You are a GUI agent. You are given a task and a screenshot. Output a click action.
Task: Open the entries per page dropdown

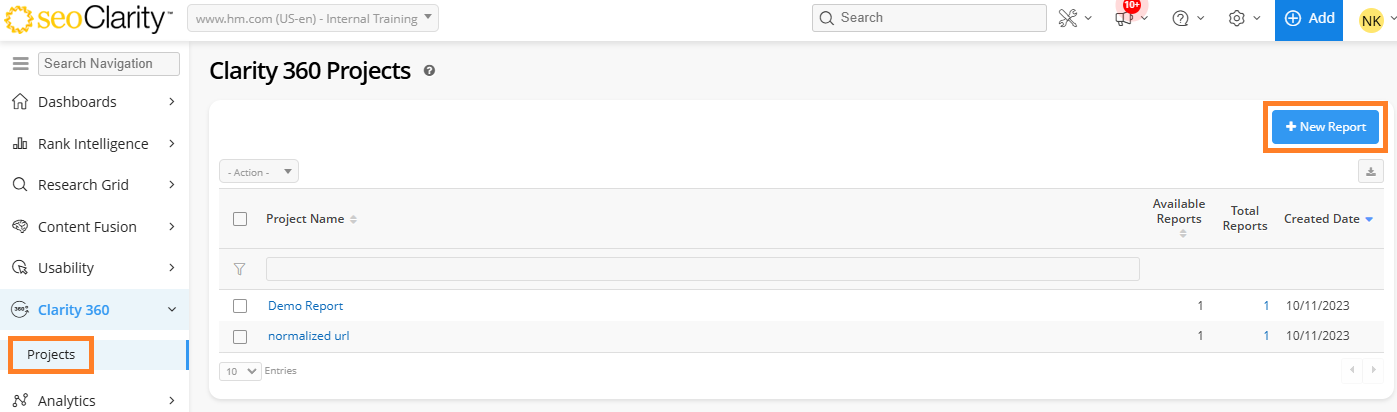[240, 370]
